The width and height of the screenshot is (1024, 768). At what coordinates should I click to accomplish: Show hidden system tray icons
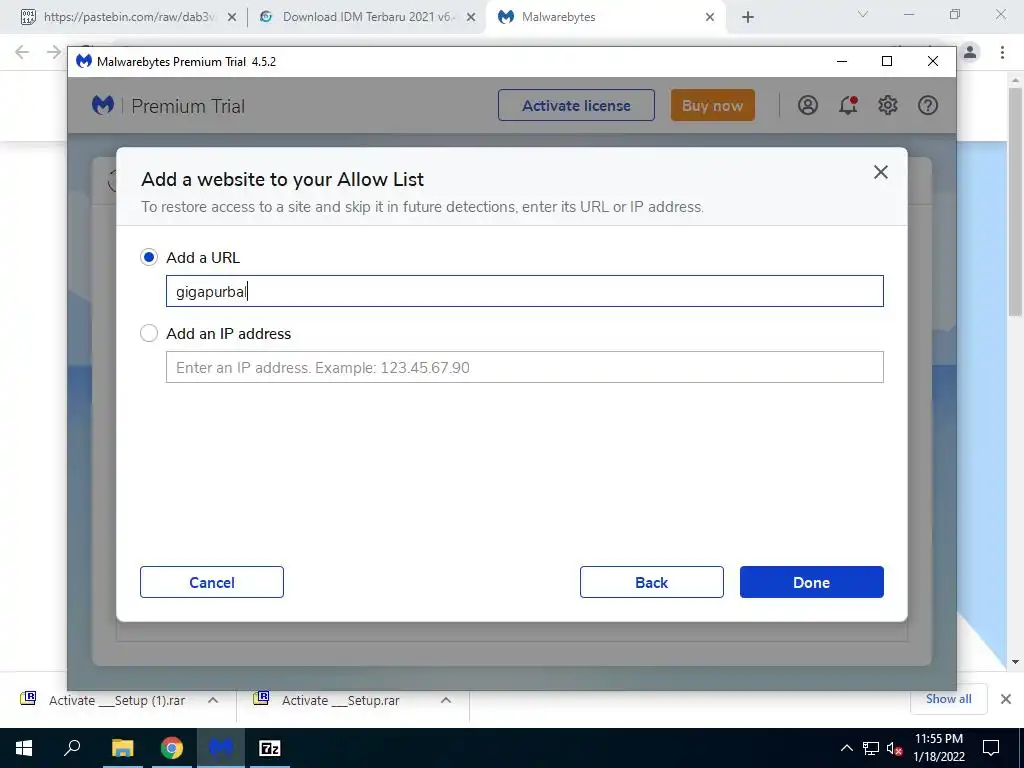click(x=846, y=748)
